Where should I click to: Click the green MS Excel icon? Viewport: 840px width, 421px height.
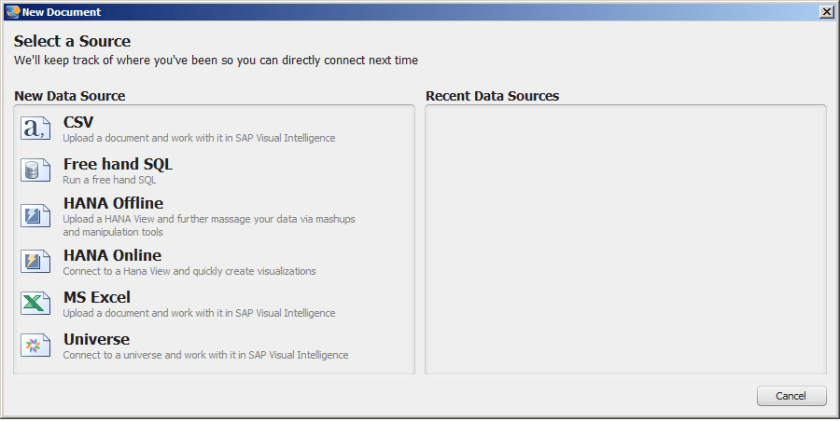pos(35,304)
